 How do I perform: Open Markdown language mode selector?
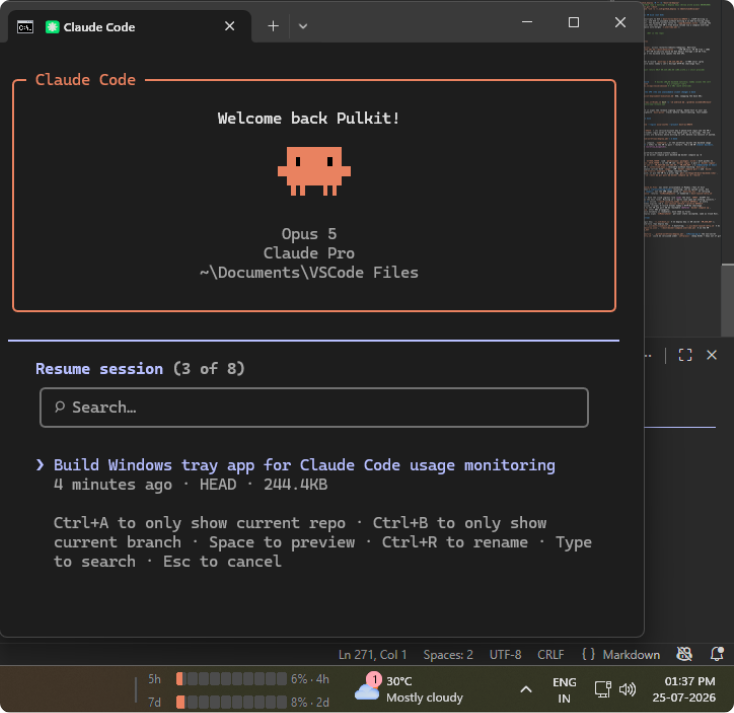pos(631,654)
